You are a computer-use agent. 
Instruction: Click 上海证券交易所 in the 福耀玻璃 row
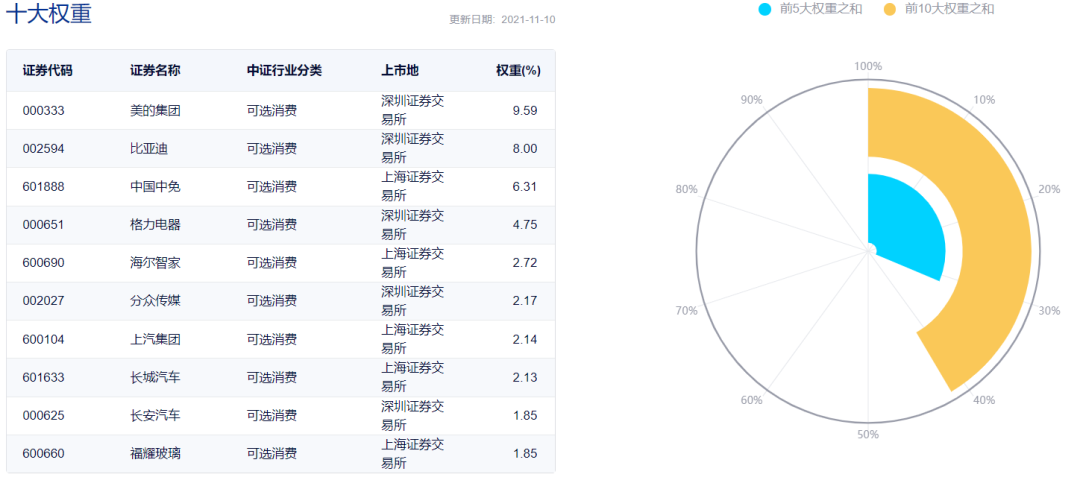pos(413,454)
